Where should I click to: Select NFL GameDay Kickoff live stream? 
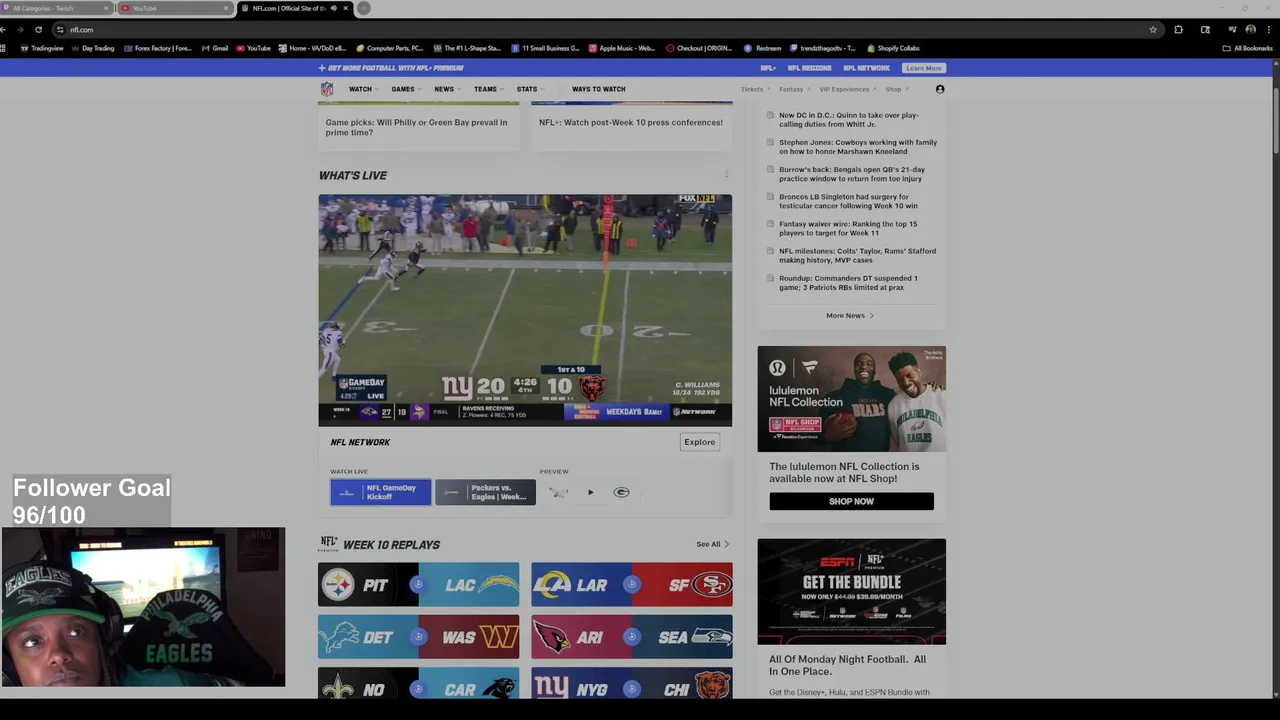[x=381, y=492]
